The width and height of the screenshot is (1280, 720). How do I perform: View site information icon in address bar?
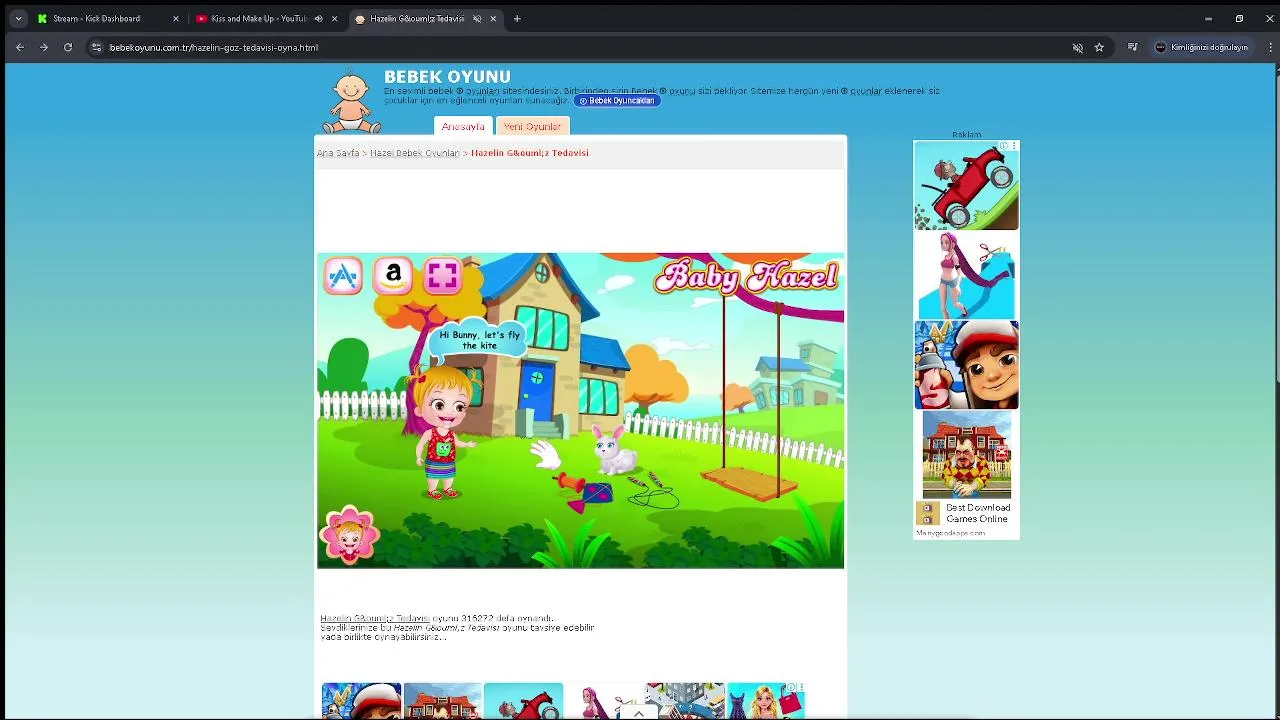click(x=96, y=47)
